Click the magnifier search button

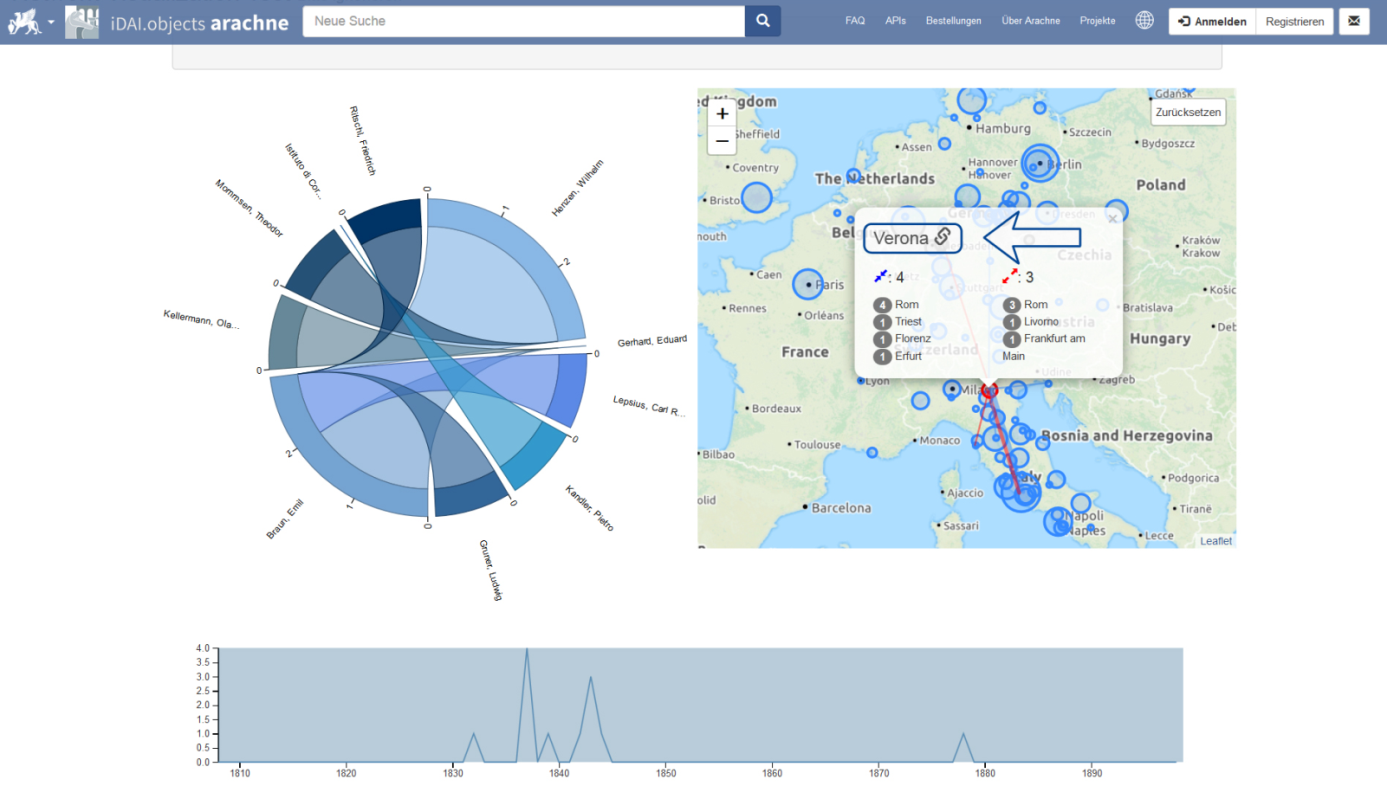point(762,21)
